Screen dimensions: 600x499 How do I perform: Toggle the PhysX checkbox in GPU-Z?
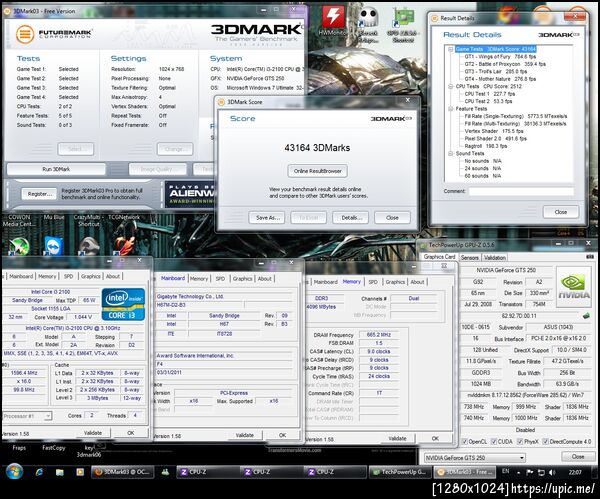[520, 442]
